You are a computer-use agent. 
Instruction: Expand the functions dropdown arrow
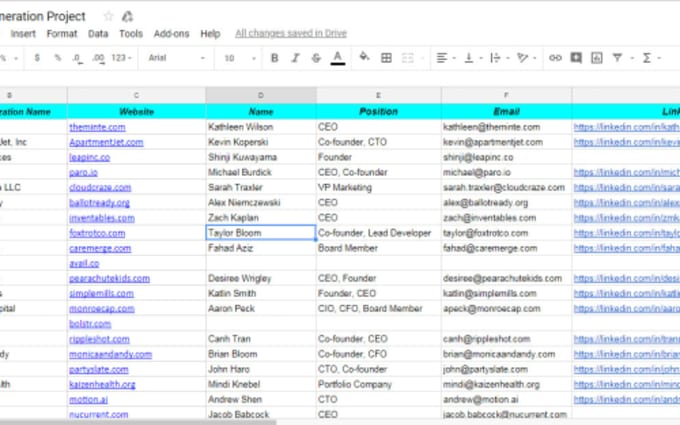(x=659, y=58)
